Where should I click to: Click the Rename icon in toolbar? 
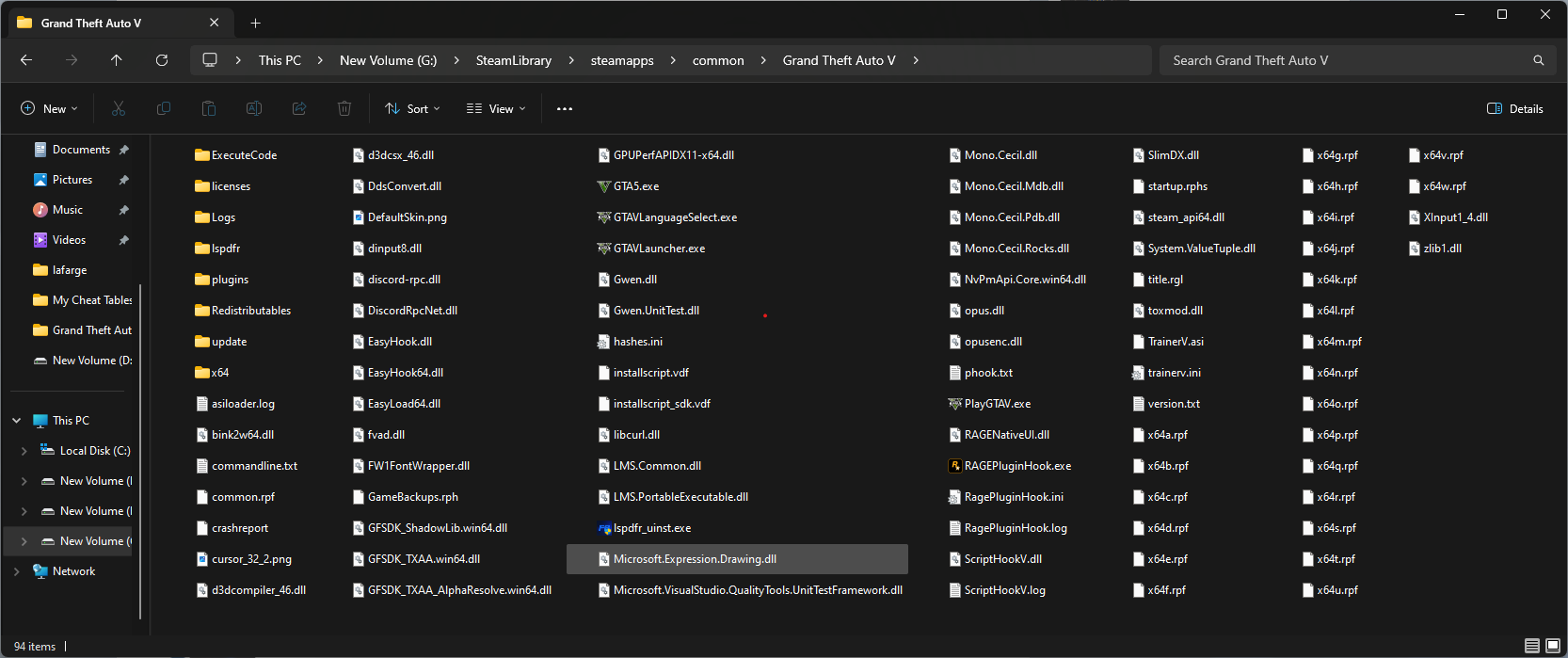tap(254, 109)
